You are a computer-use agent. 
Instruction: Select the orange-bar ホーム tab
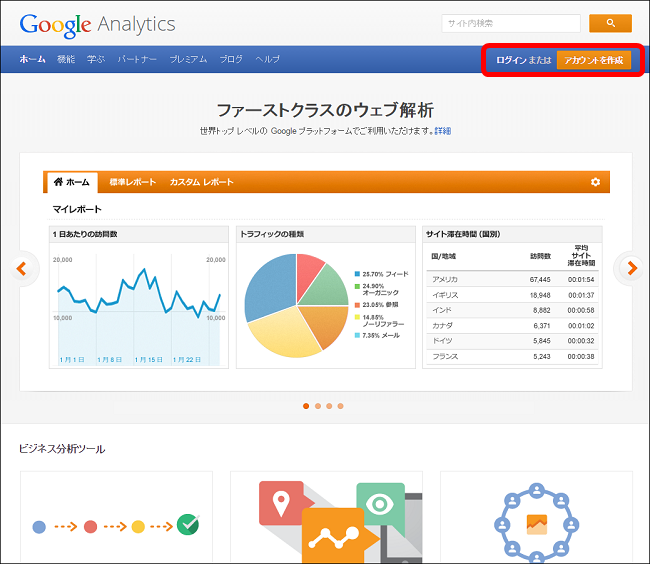[72, 182]
